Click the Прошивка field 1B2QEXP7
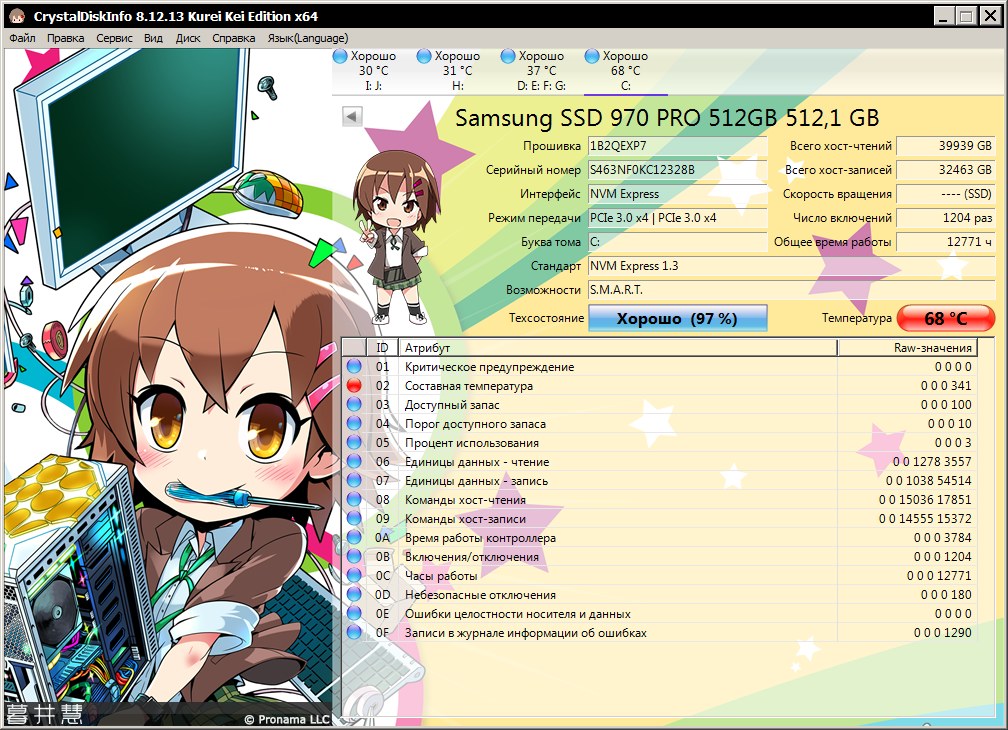 click(678, 146)
